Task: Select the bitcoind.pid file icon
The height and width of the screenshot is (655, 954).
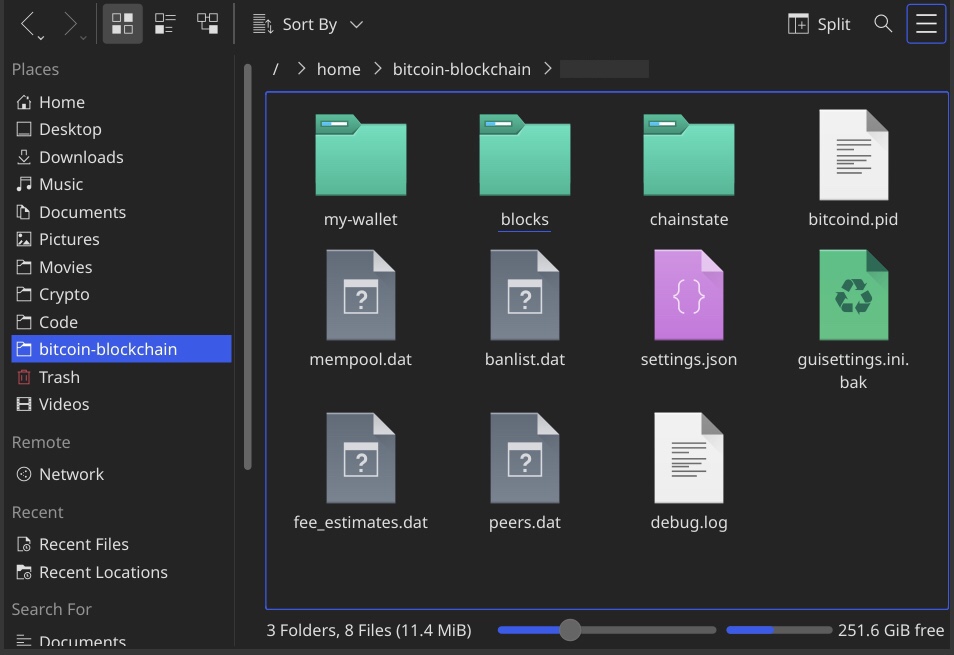Action: point(854,155)
